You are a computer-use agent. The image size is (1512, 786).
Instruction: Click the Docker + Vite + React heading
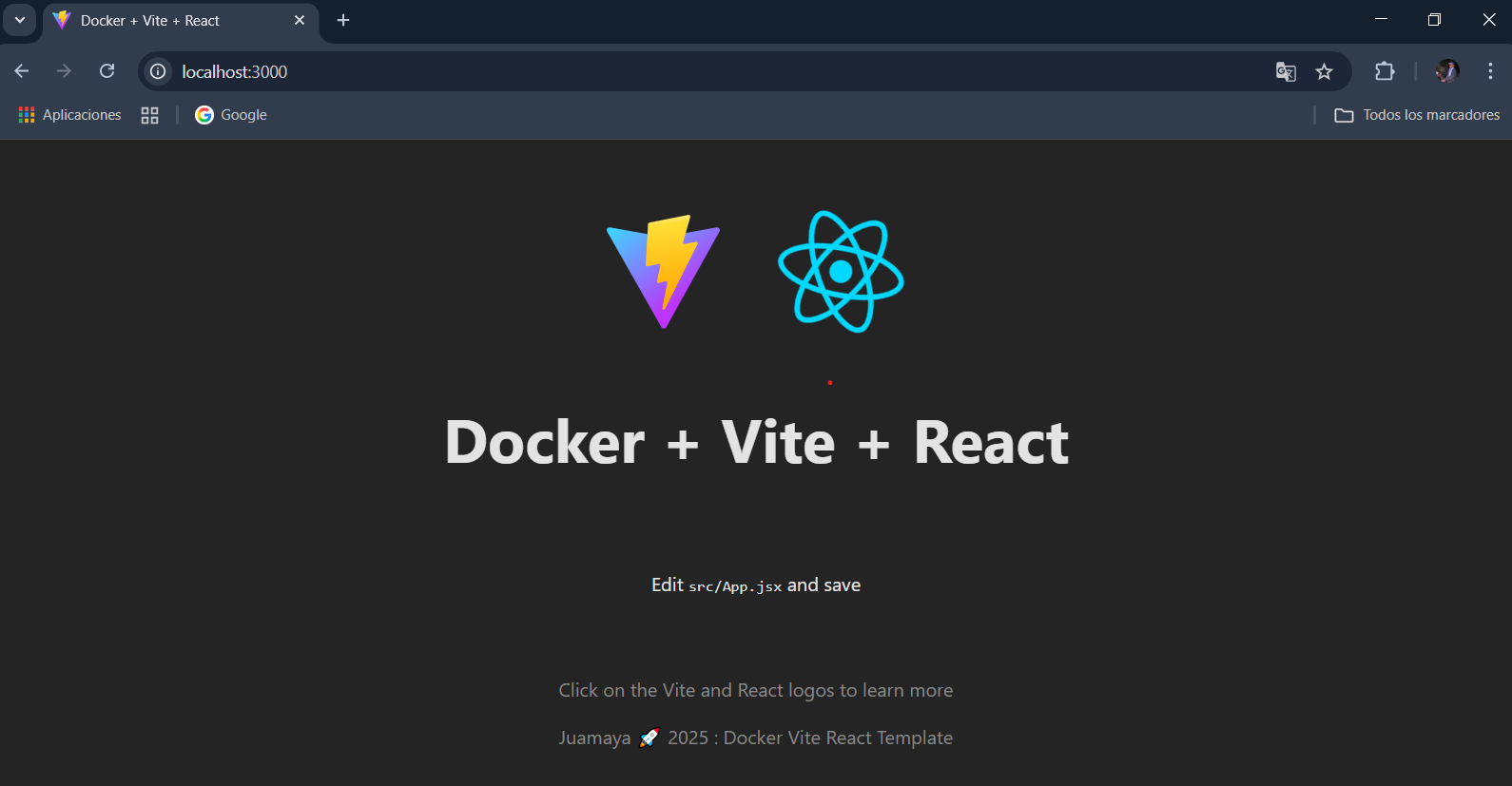click(757, 443)
